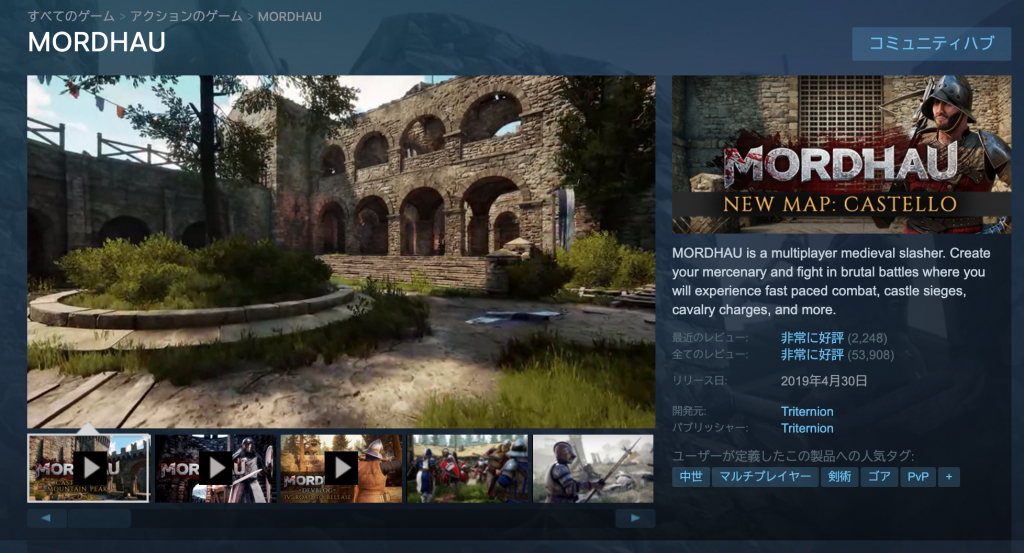
Task: Select the 剣術 tag
Action: pos(839,477)
